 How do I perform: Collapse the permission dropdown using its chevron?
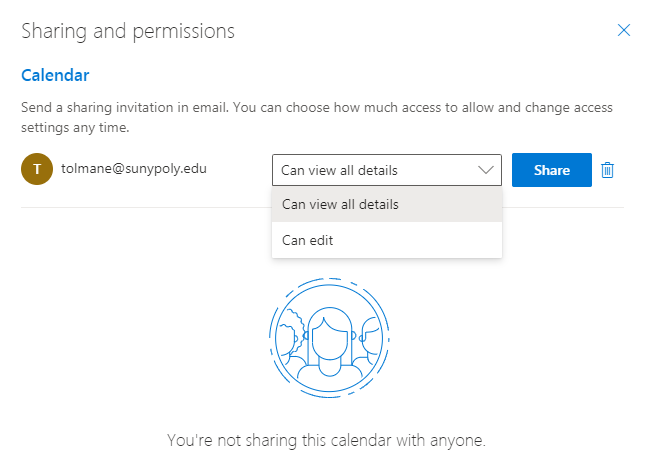(x=487, y=170)
